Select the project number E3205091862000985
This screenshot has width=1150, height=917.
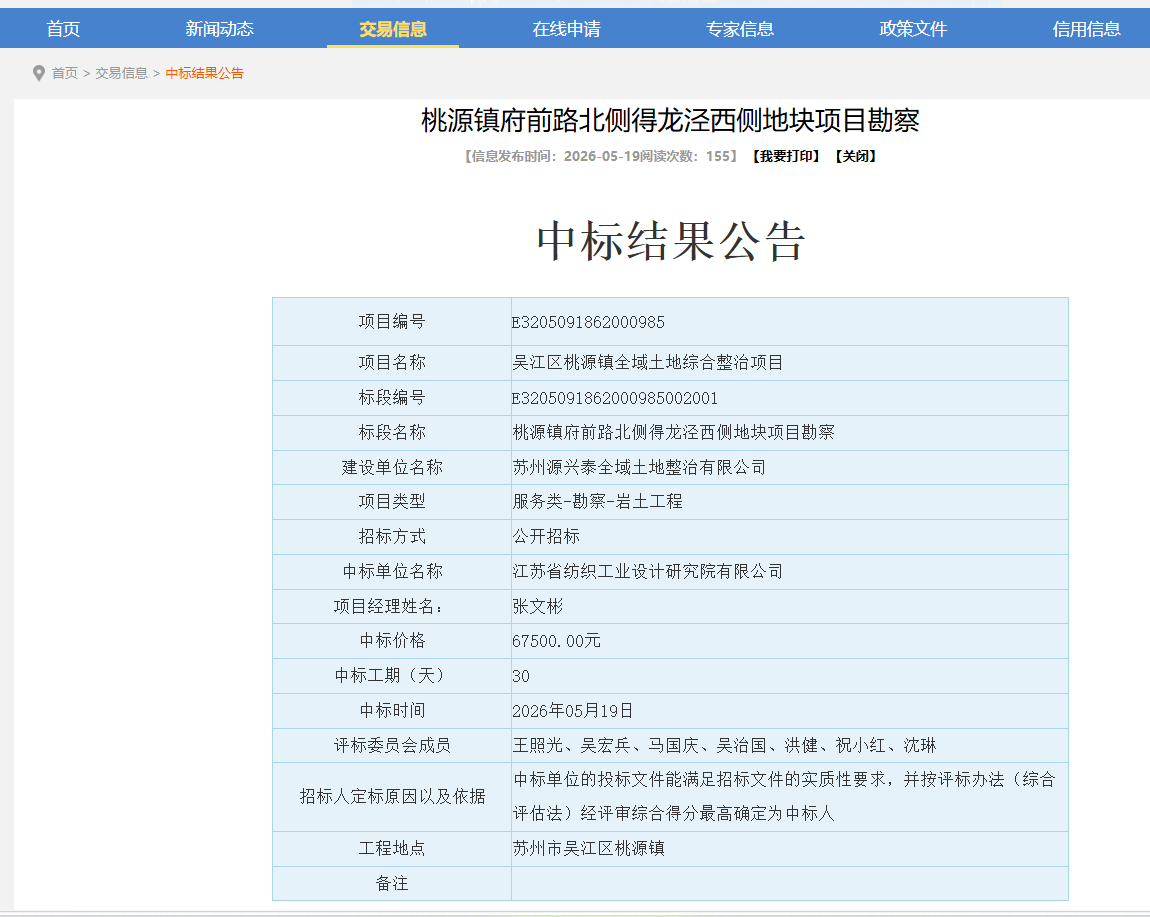pos(588,322)
